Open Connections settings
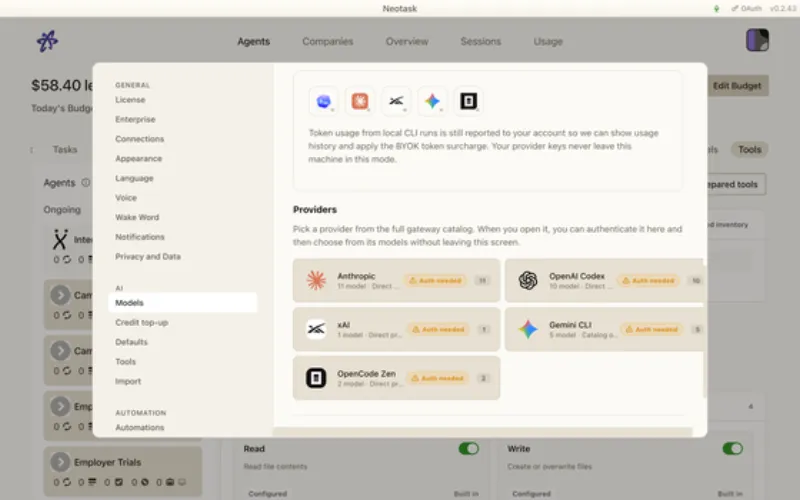 click(x=139, y=139)
